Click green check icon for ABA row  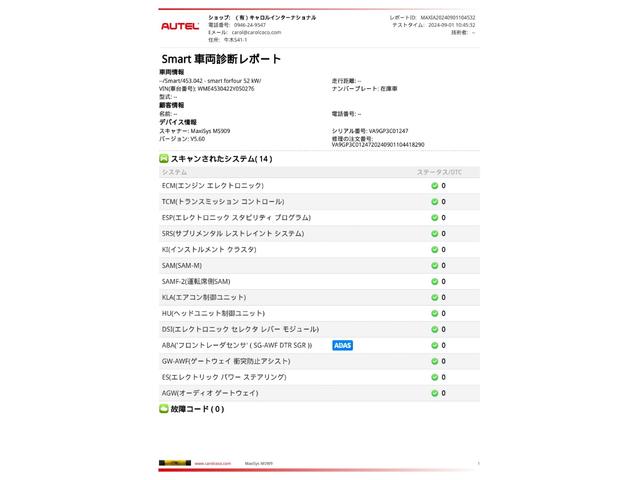click(435, 345)
